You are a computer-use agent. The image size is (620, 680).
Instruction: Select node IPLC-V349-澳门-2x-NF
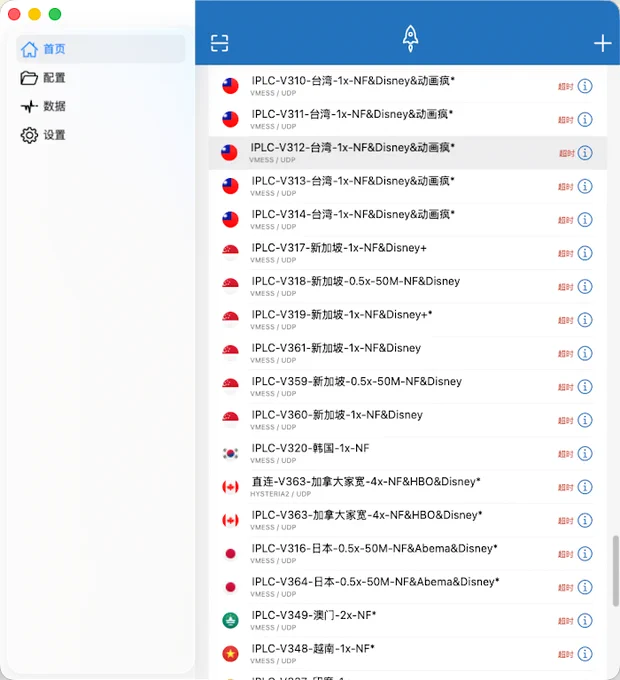(x=408, y=620)
